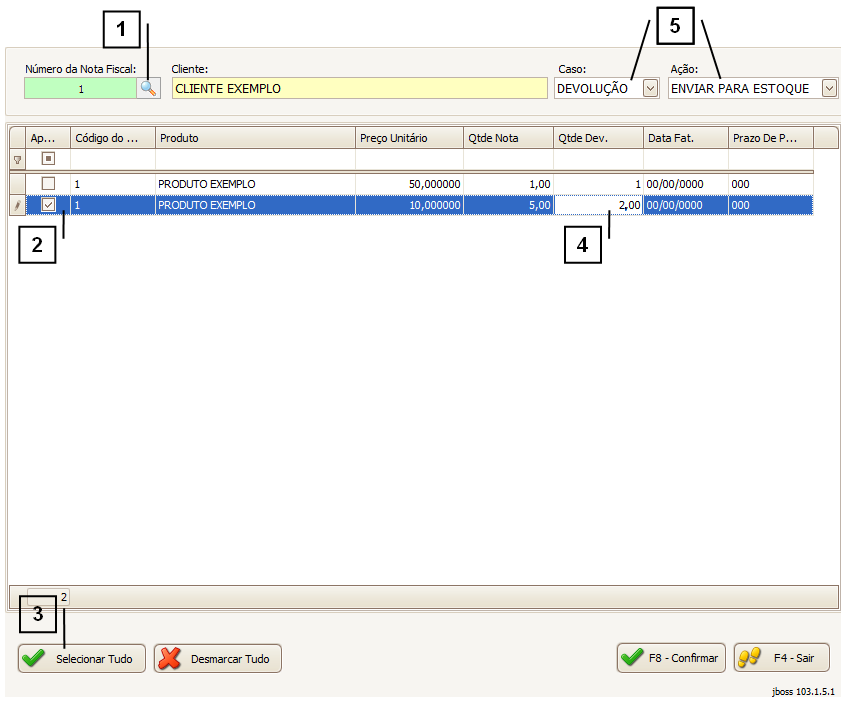Click the pencil edit indicator on selected row

[17, 205]
